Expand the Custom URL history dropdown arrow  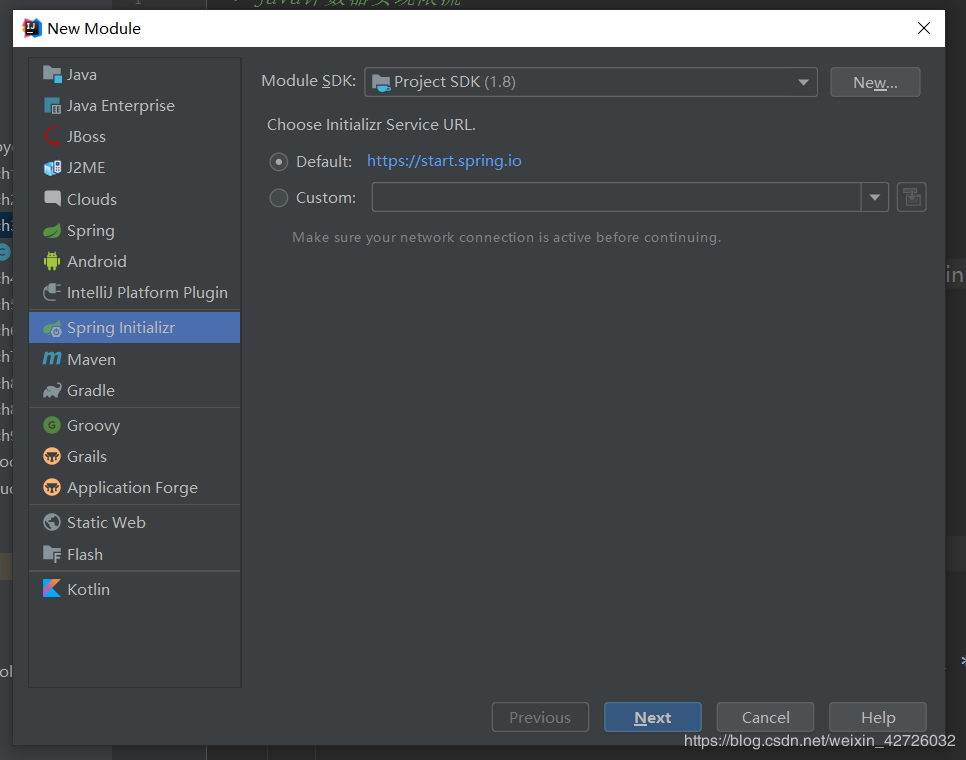click(875, 198)
